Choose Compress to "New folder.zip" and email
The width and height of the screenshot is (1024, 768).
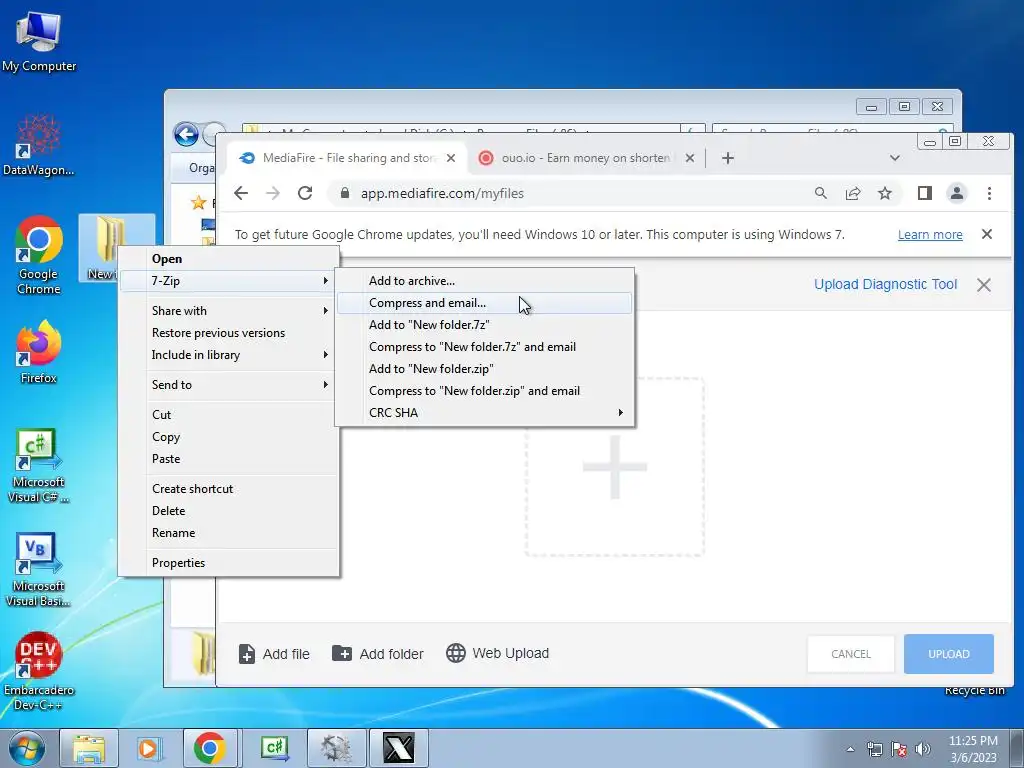[485, 391]
